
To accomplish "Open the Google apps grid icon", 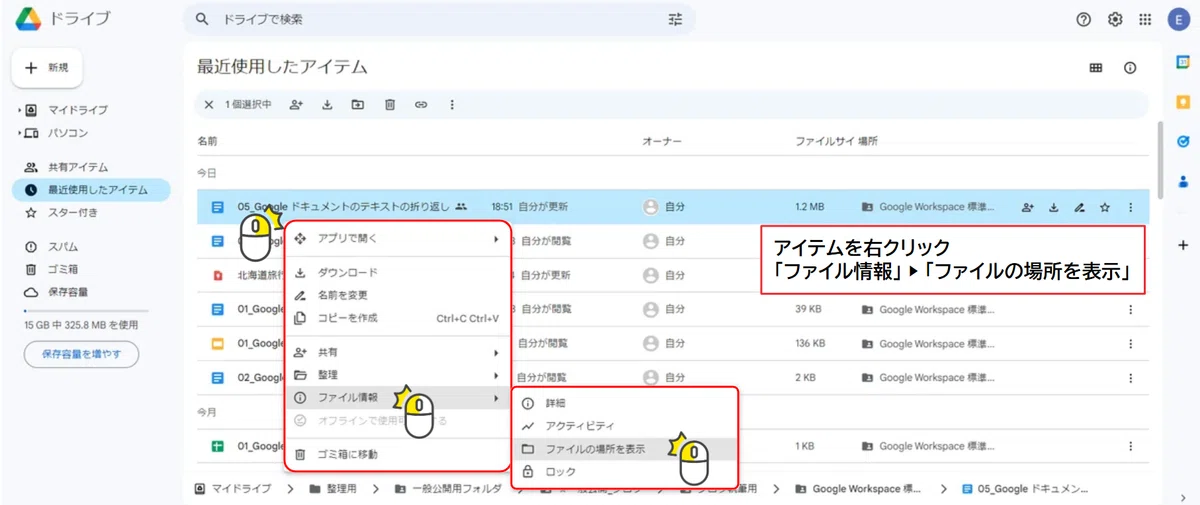I will 1145,19.
